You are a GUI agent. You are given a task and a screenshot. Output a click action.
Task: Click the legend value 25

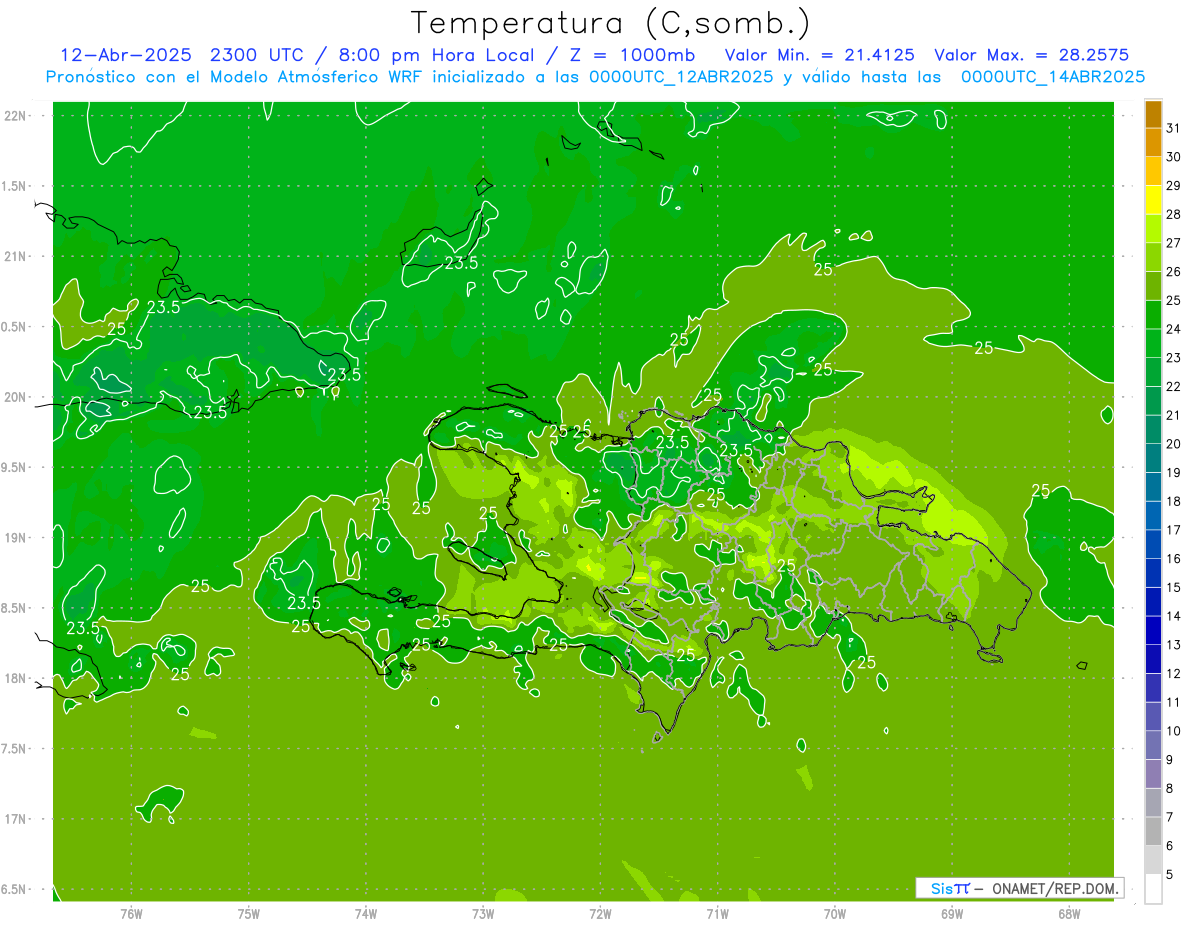(1173, 300)
